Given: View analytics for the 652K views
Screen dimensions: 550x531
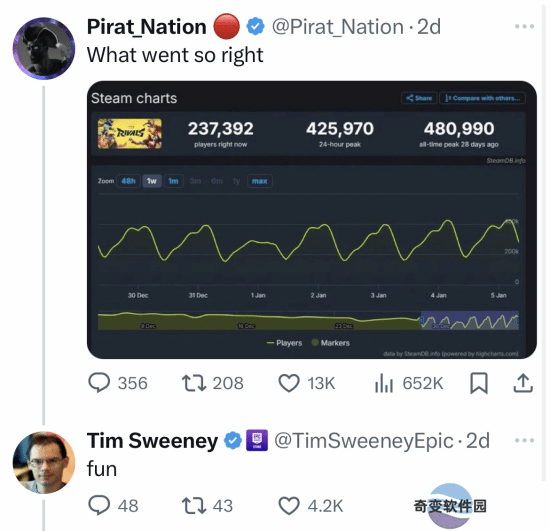Looking at the screenshot, I should [x=409, y=383].
